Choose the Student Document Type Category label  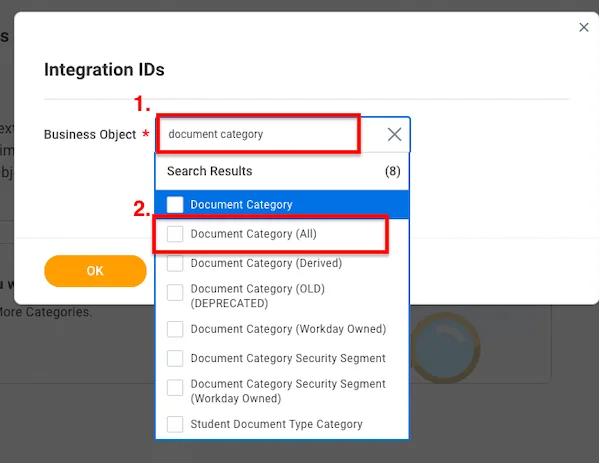click(x=277, y=424)
